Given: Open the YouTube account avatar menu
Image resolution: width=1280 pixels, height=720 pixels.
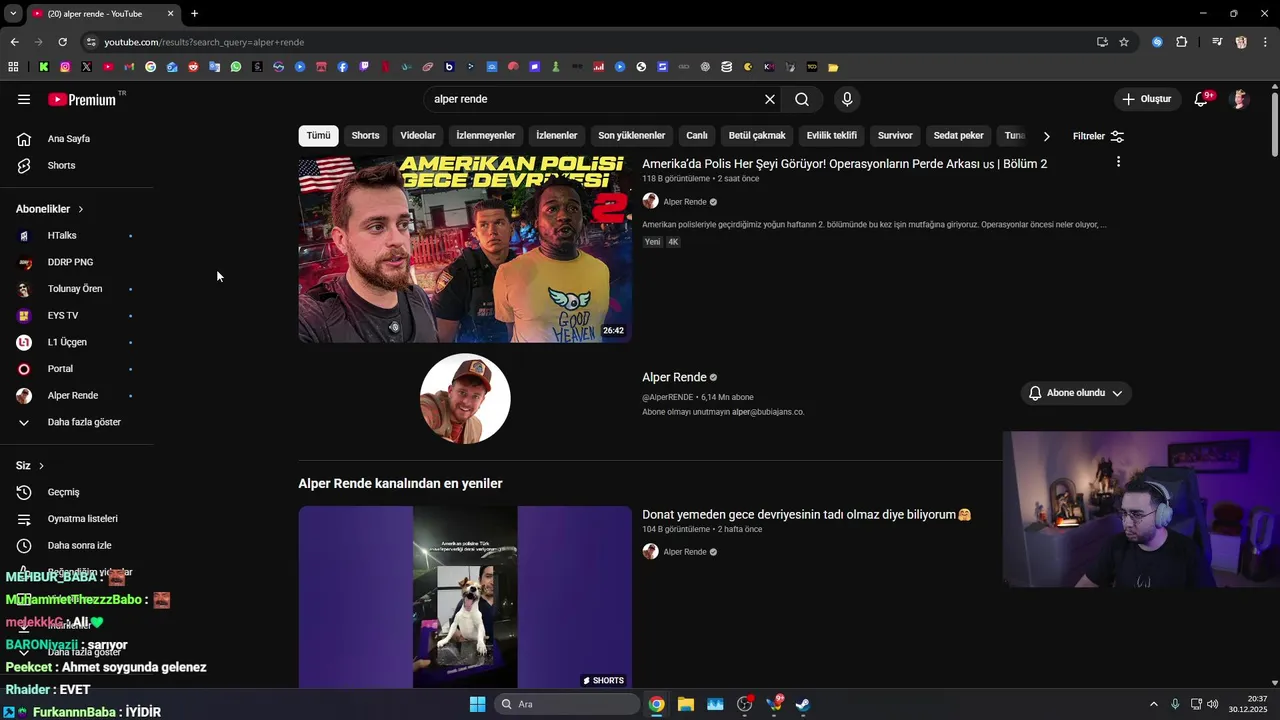Looking at the screenshot, I should tap(1240, 99).
